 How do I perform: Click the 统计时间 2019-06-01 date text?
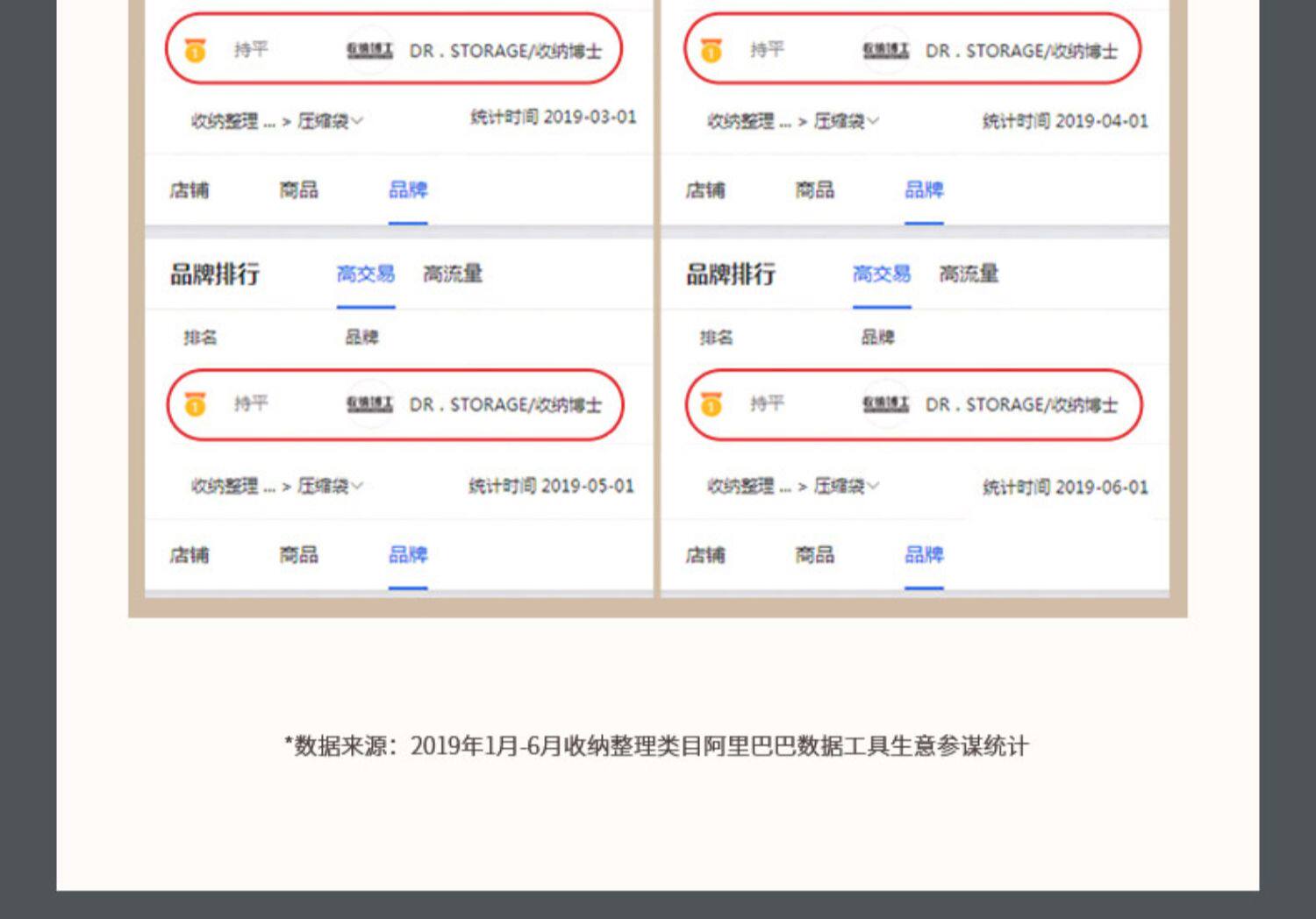click(1065, 488)
